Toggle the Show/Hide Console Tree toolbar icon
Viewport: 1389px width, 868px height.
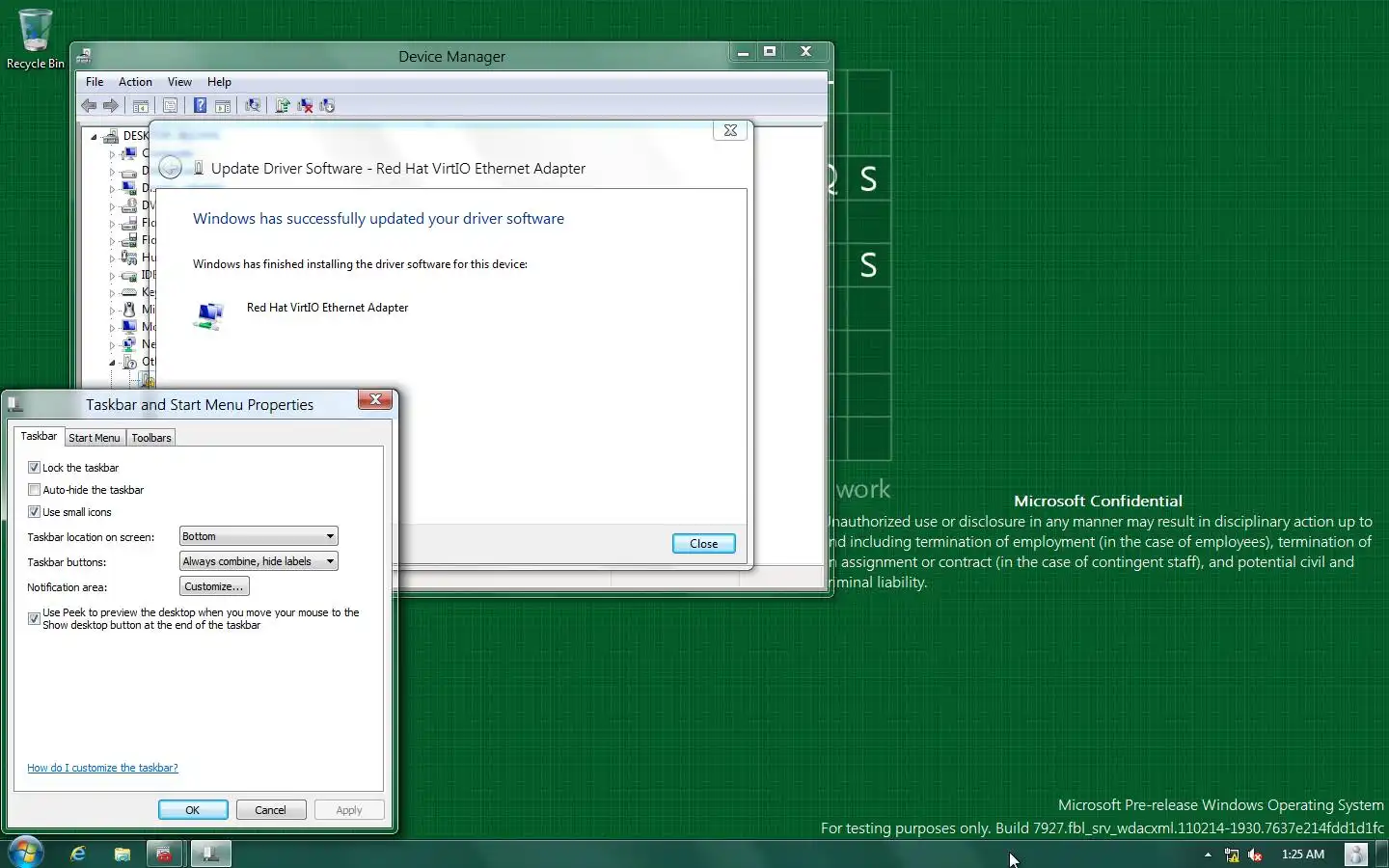(x=141, y=106)
